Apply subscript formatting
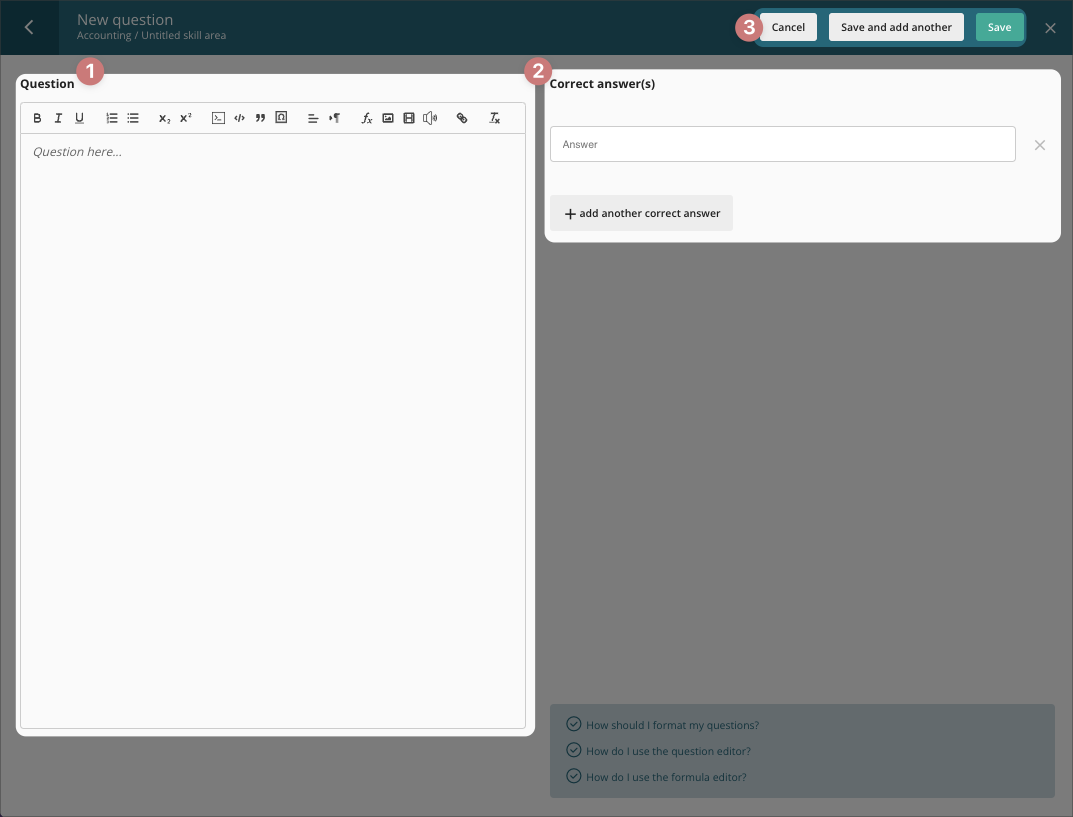Screen dimensions: 1073x817 (x=164, y=118)
